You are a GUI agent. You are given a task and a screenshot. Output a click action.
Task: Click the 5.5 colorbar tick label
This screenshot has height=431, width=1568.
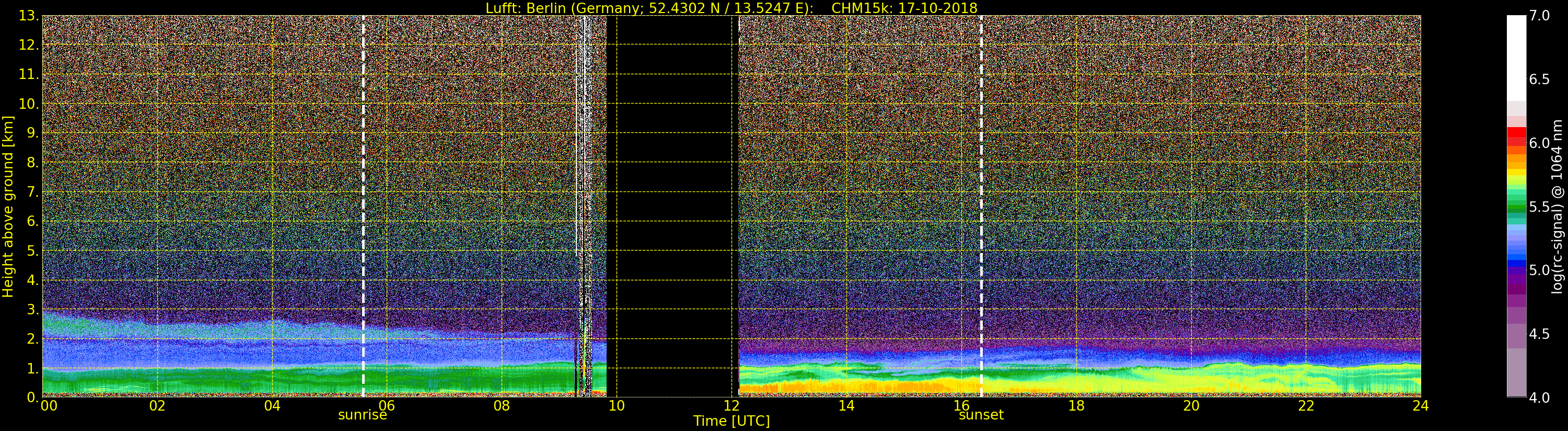click(1539, 207)
